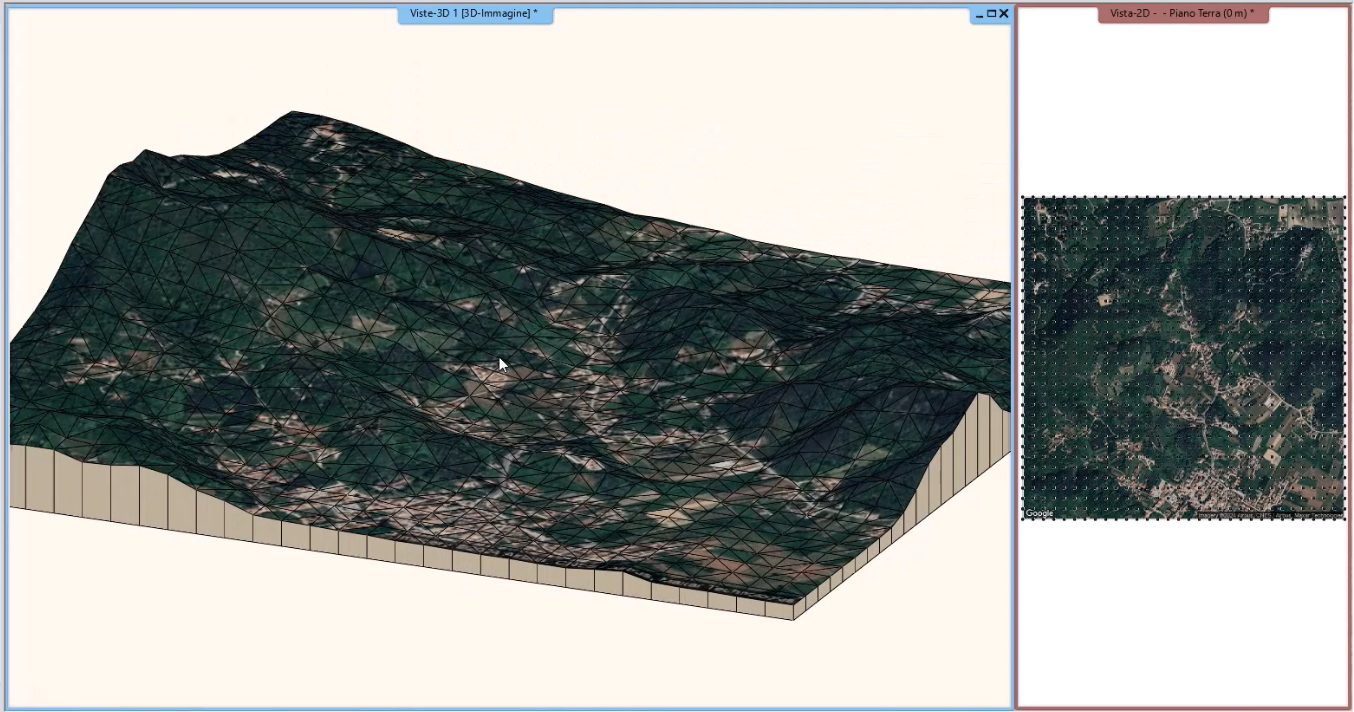1354x712 pixels.
Task: Click the top-right corner of the dotted map boundary
Action: click(1344, 198)
